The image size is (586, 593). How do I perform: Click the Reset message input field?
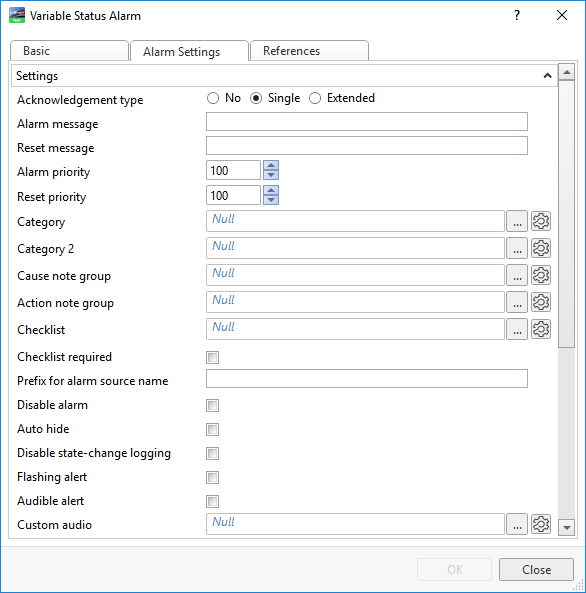(367, 146)
